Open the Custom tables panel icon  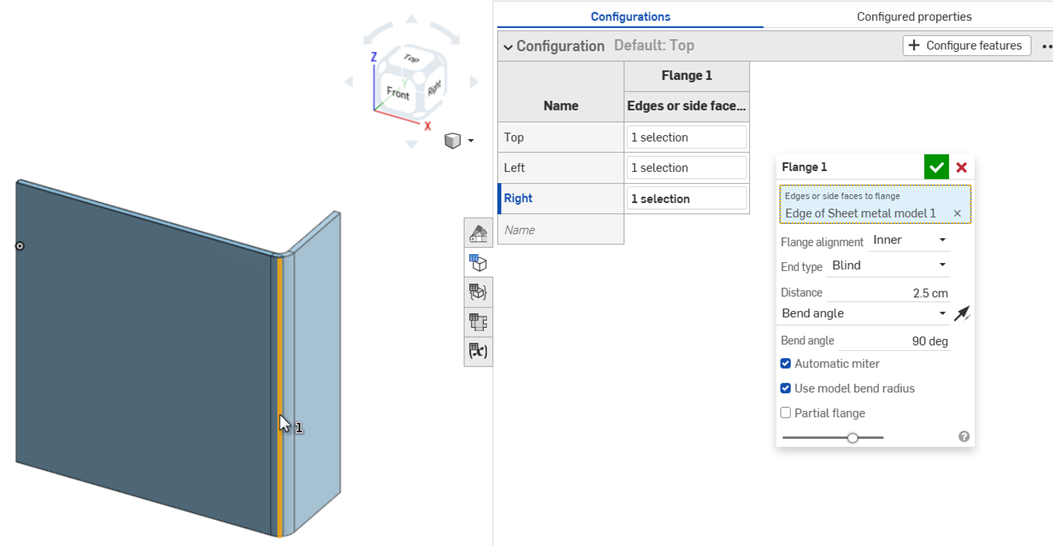(x=478, y=322)
